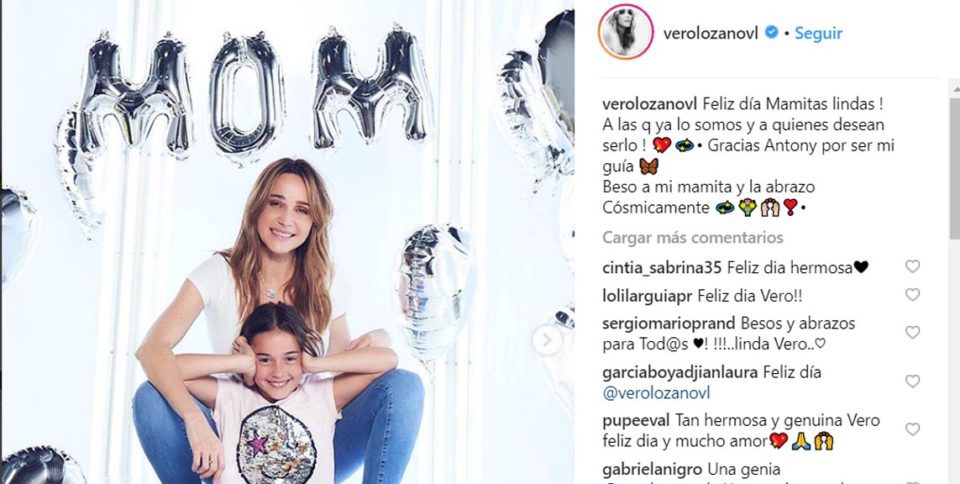Open the @verolozanovl mention link
Image resolution: width=960 pixels, height=484 pixels.
(x=656, y=393)
